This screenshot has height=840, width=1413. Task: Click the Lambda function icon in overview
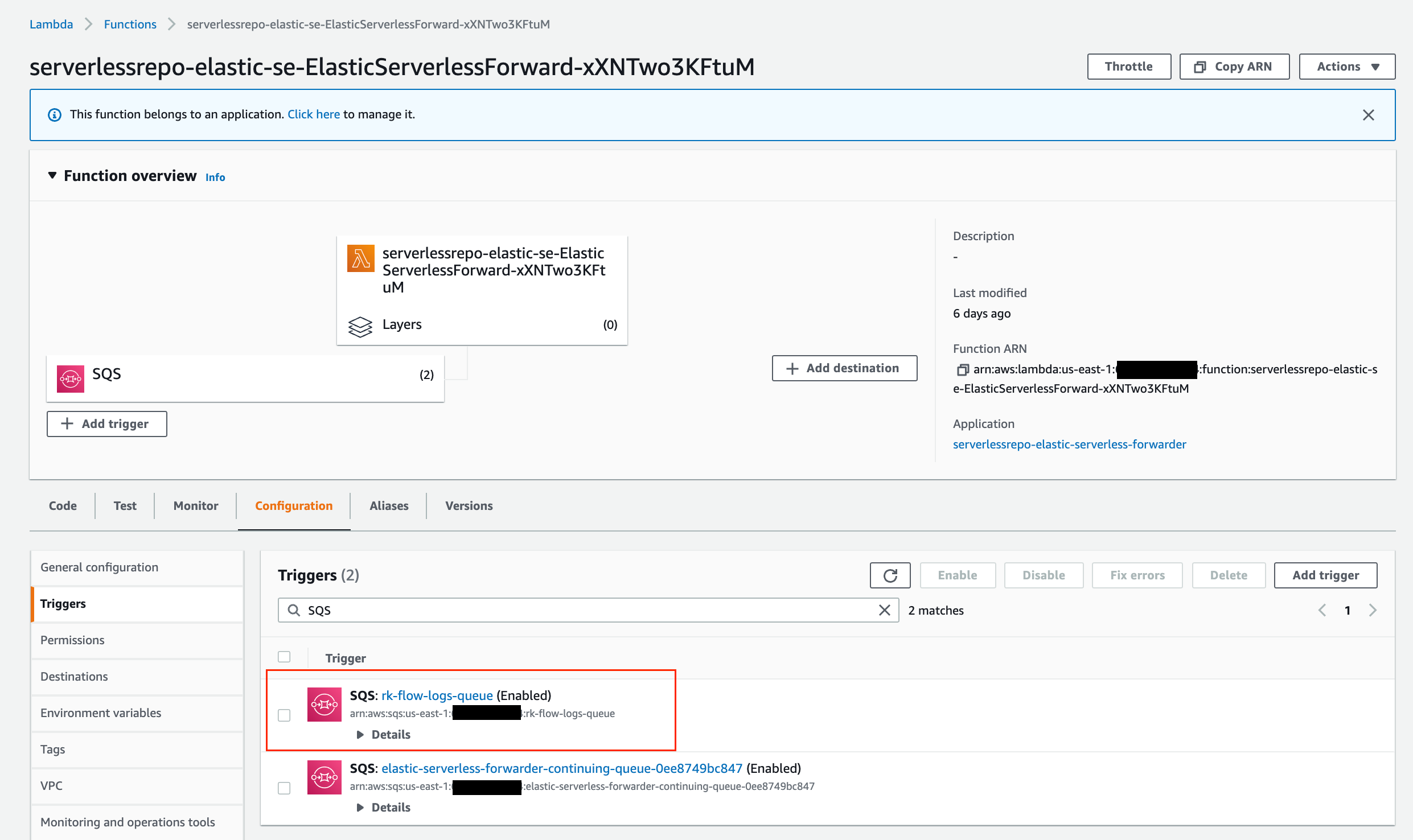[x=360, y=259]
